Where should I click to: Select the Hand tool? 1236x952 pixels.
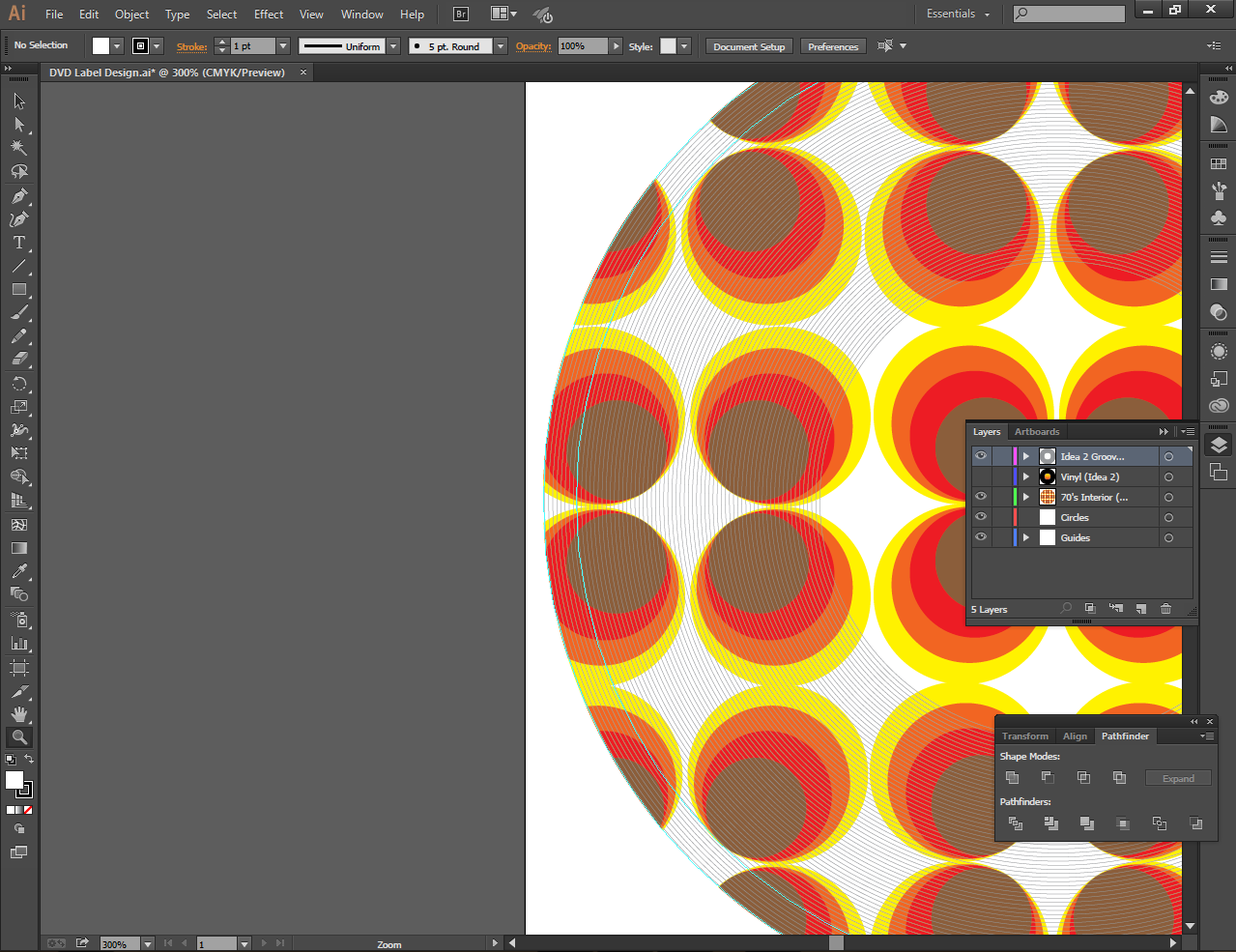(19, 714)
